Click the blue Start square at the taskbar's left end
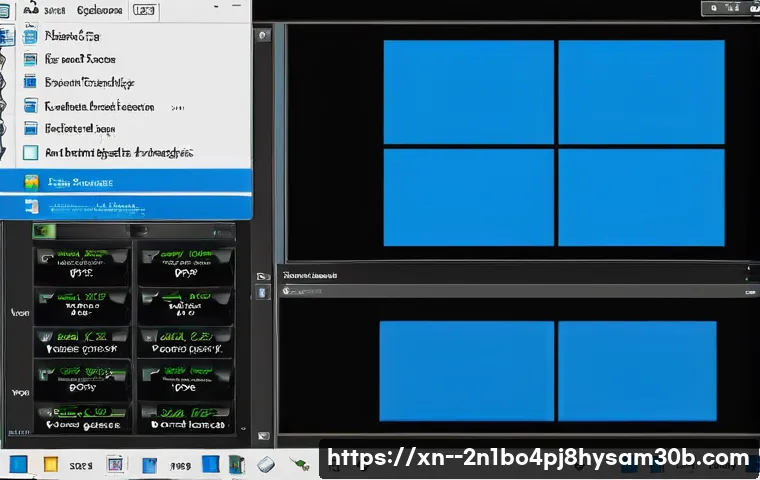 pyautogui.click(x=19, y=465)
